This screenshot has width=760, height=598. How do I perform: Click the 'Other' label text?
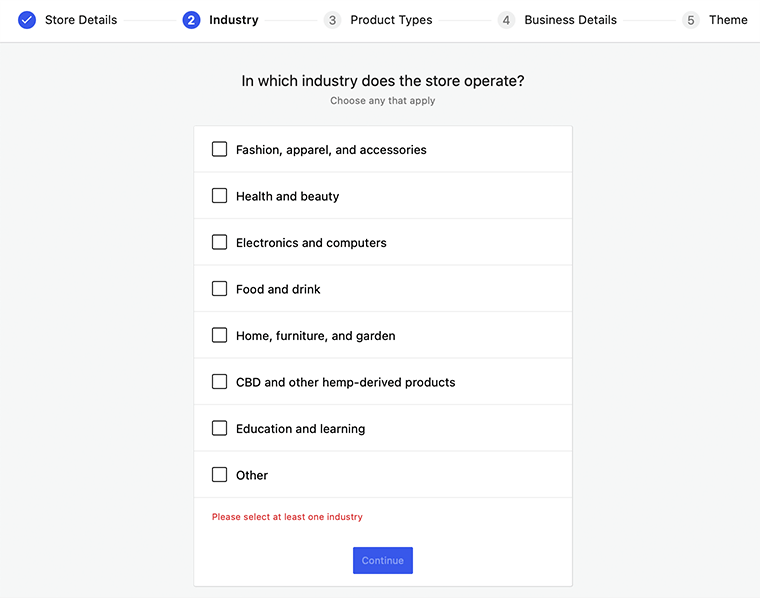click(x=252, y=475)
